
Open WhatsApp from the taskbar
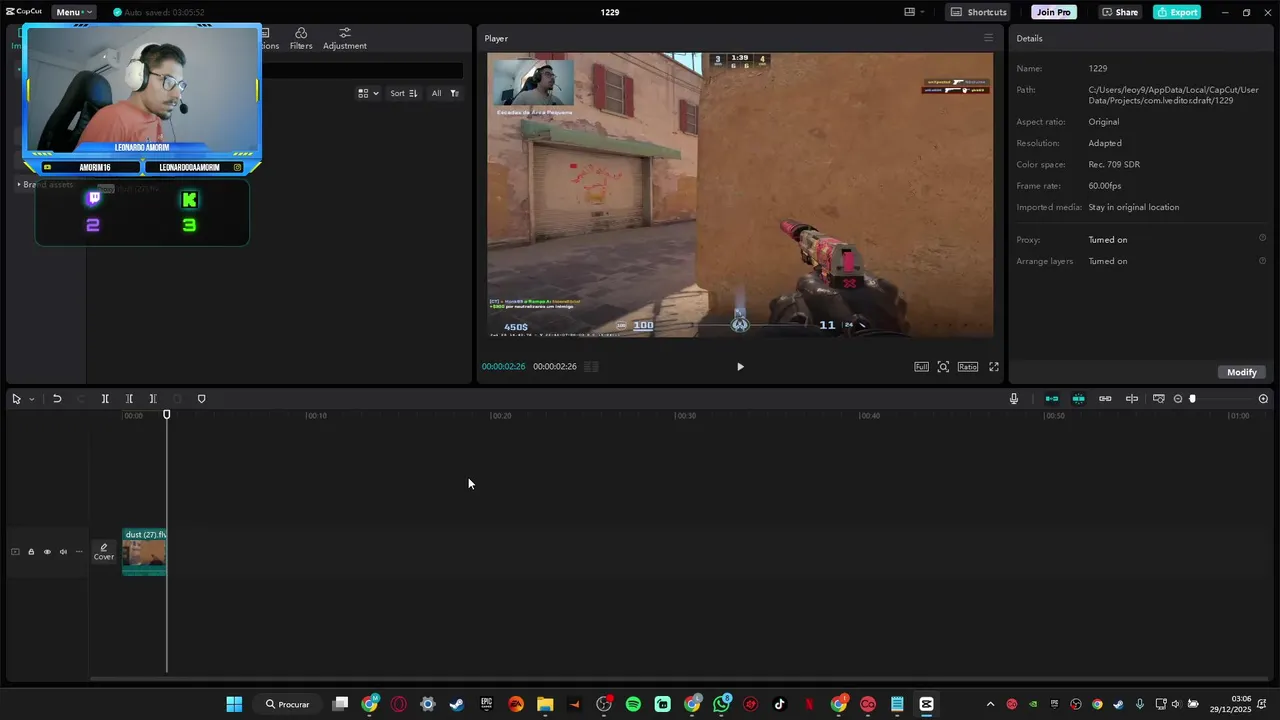point(722,704)
